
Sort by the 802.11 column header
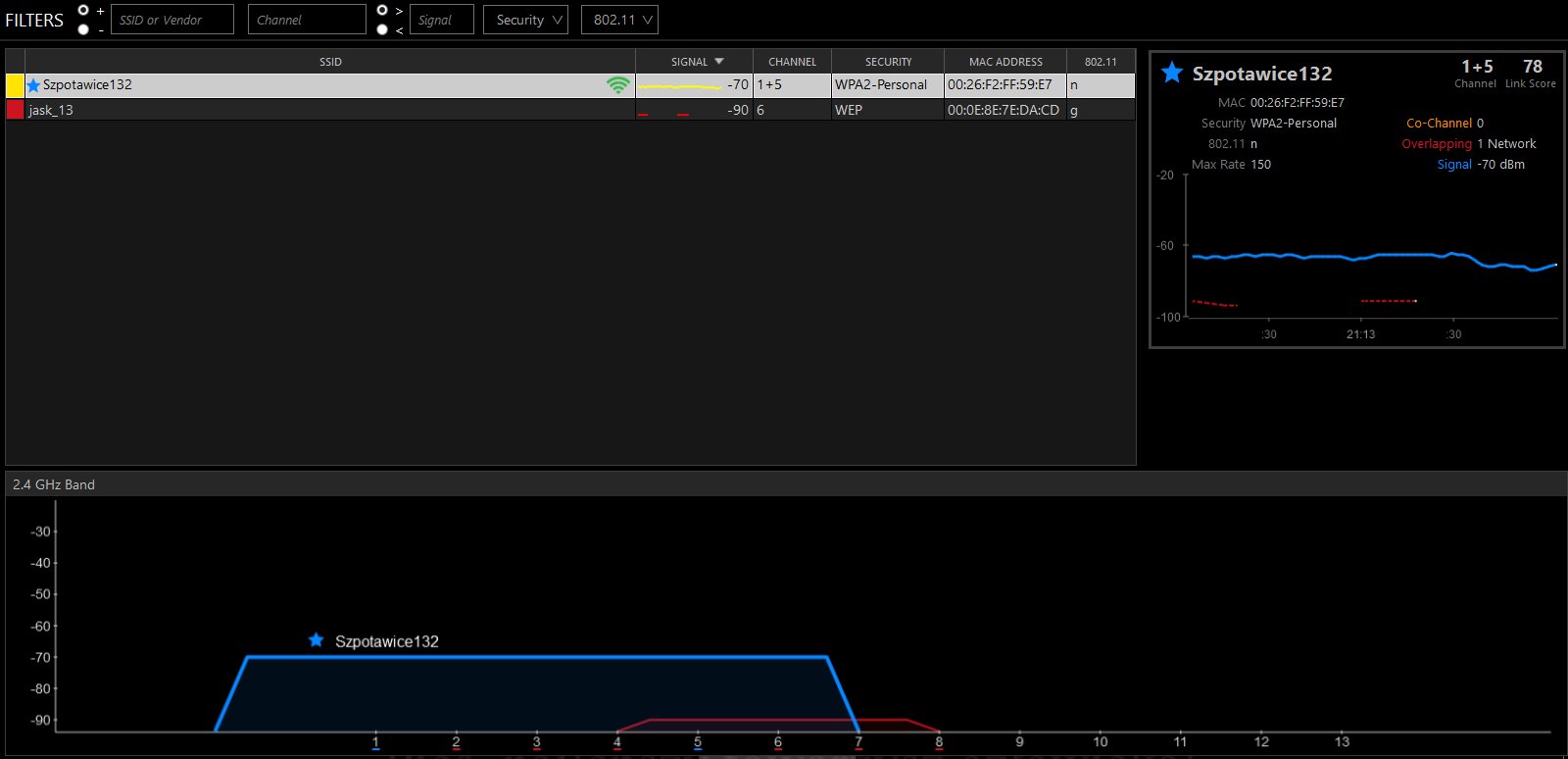pyautogui.click(x=1101, y=62)
